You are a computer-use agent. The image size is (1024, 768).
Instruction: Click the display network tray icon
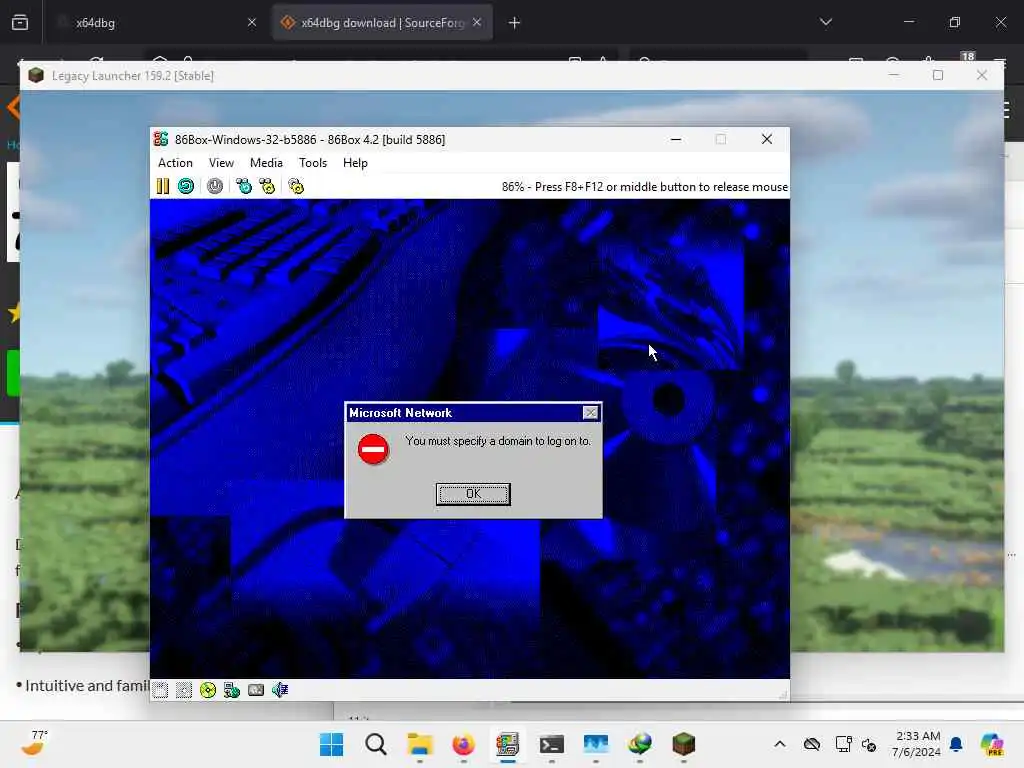tap(842, 744)
